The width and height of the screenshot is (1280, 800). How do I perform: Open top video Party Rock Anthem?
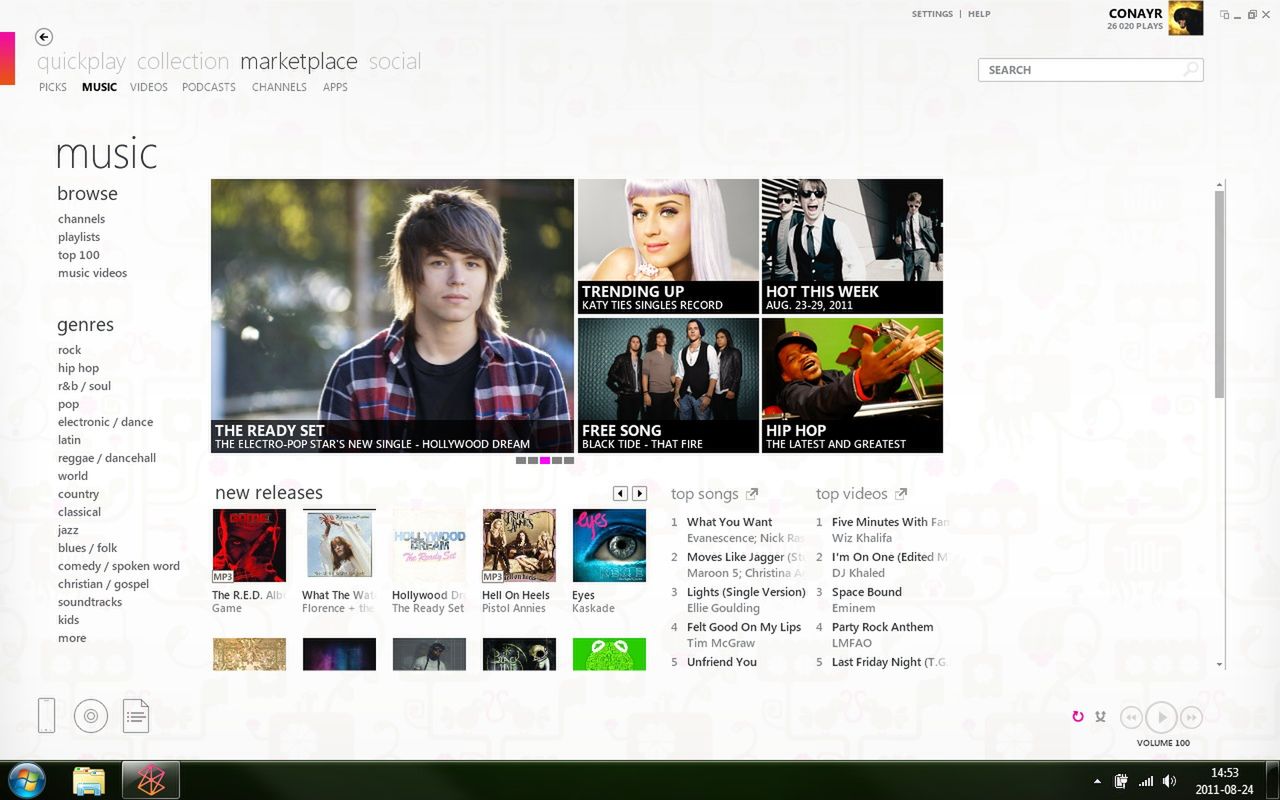pyautogui.click(x=883, y=627)
